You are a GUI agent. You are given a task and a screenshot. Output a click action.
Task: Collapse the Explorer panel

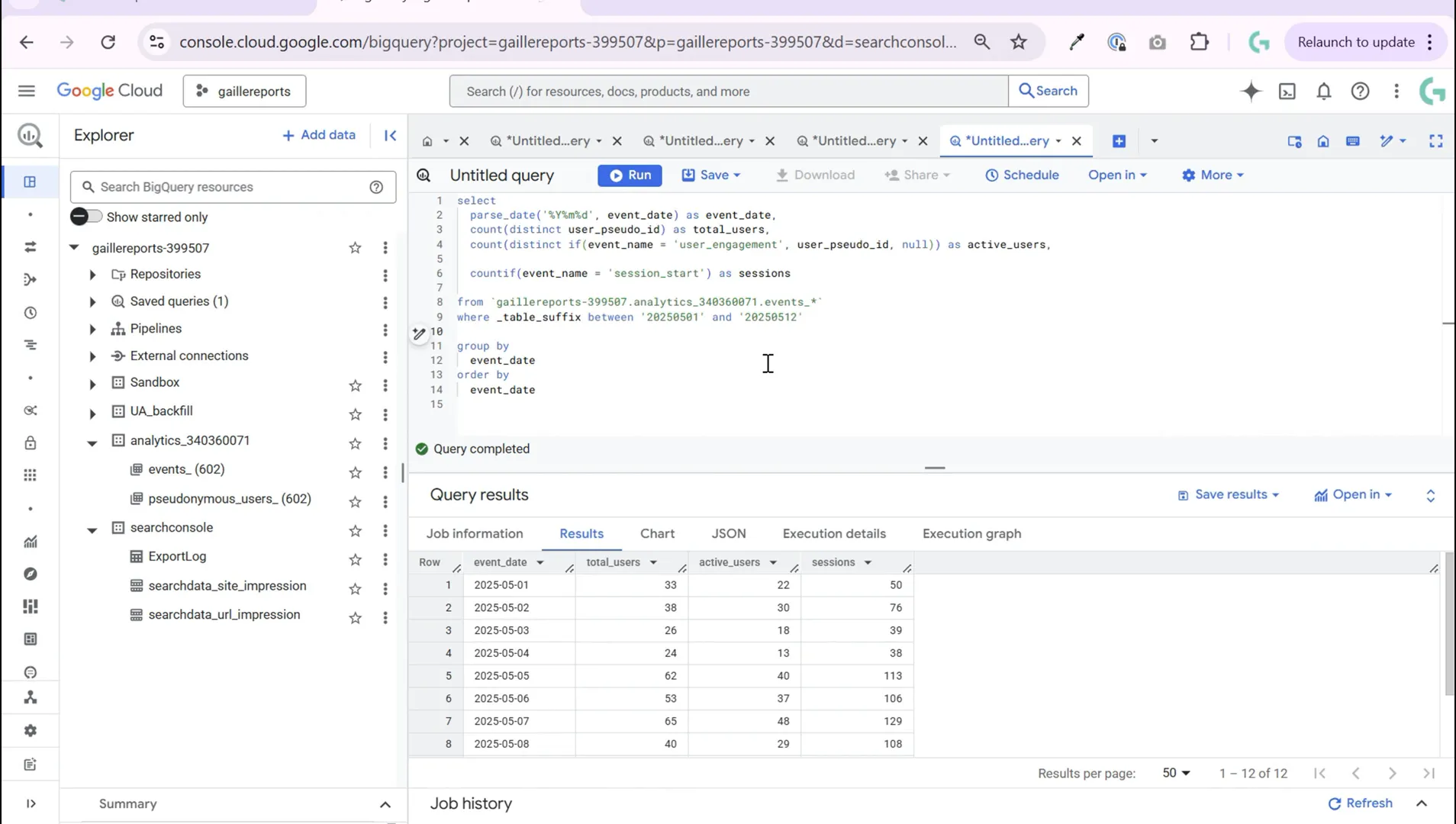coord(390,135)
